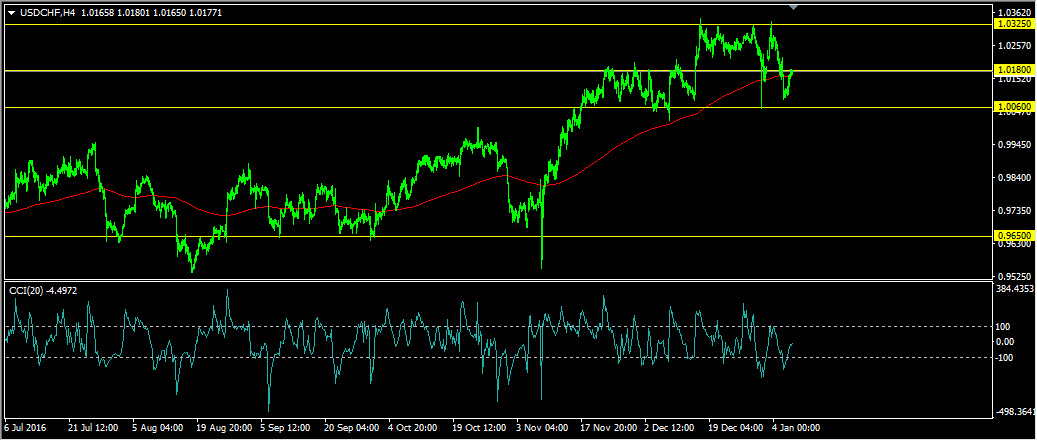Click the USDCHF,H4 chart title text
The image size is (1037, 441).
tap(47, 13)
